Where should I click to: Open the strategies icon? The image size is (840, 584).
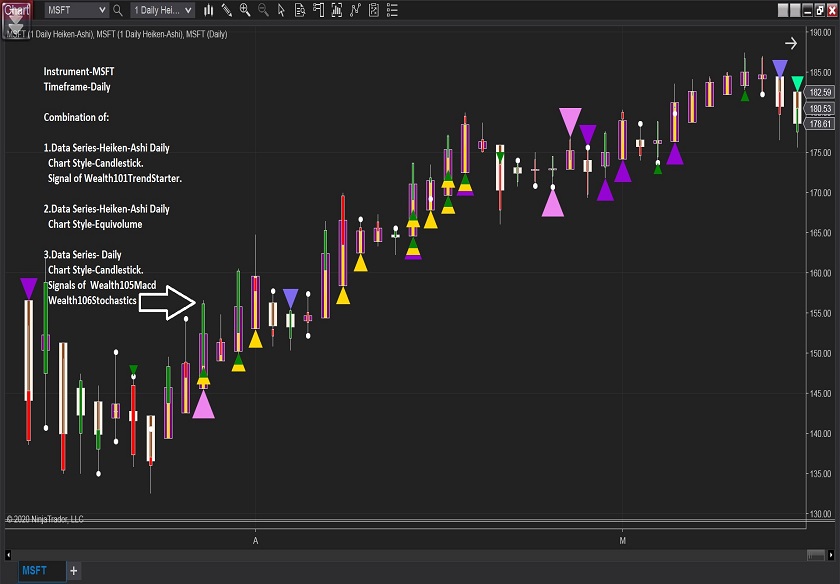tap(371, 10)
